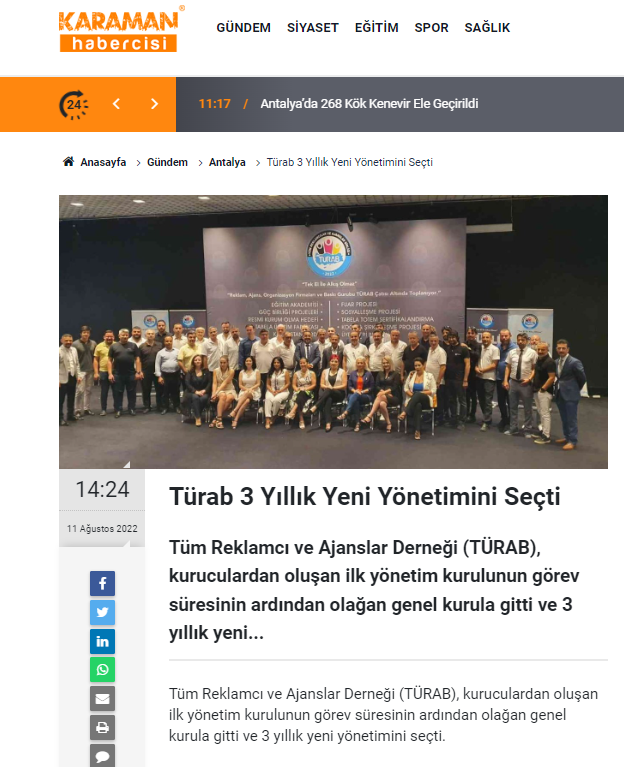This screenshot has width=624, height=767.
Task: Show next headline in the ticker
Action: click(155, 104)
